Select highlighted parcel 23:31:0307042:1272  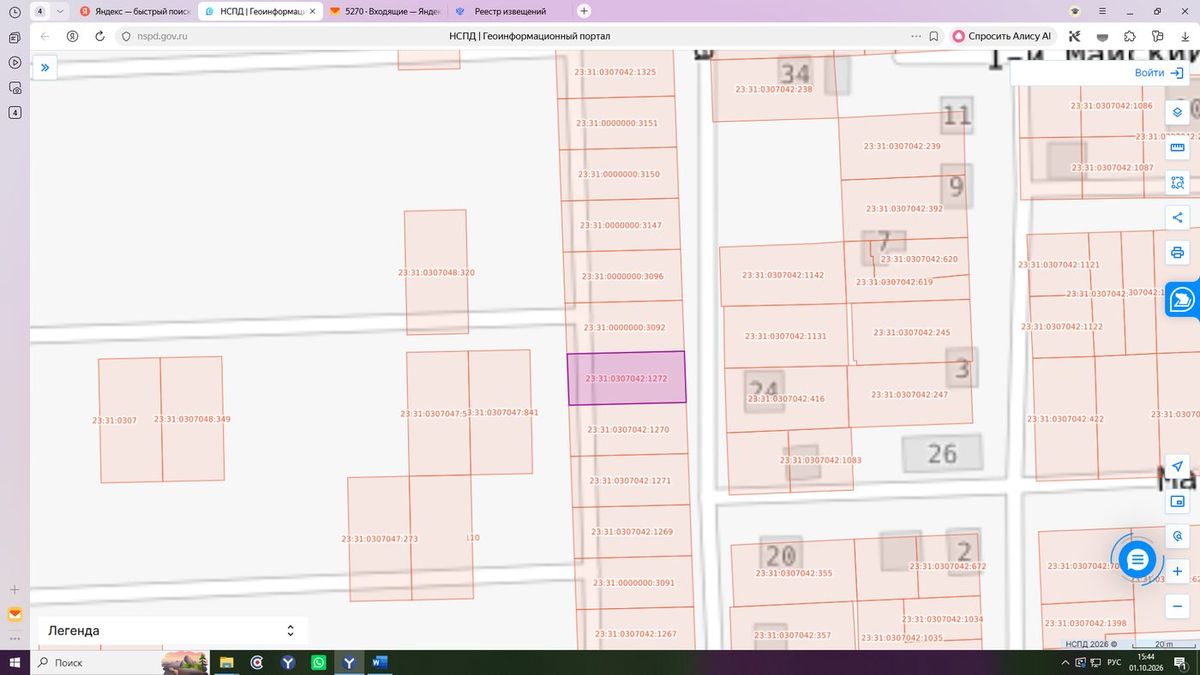point(627,378)
